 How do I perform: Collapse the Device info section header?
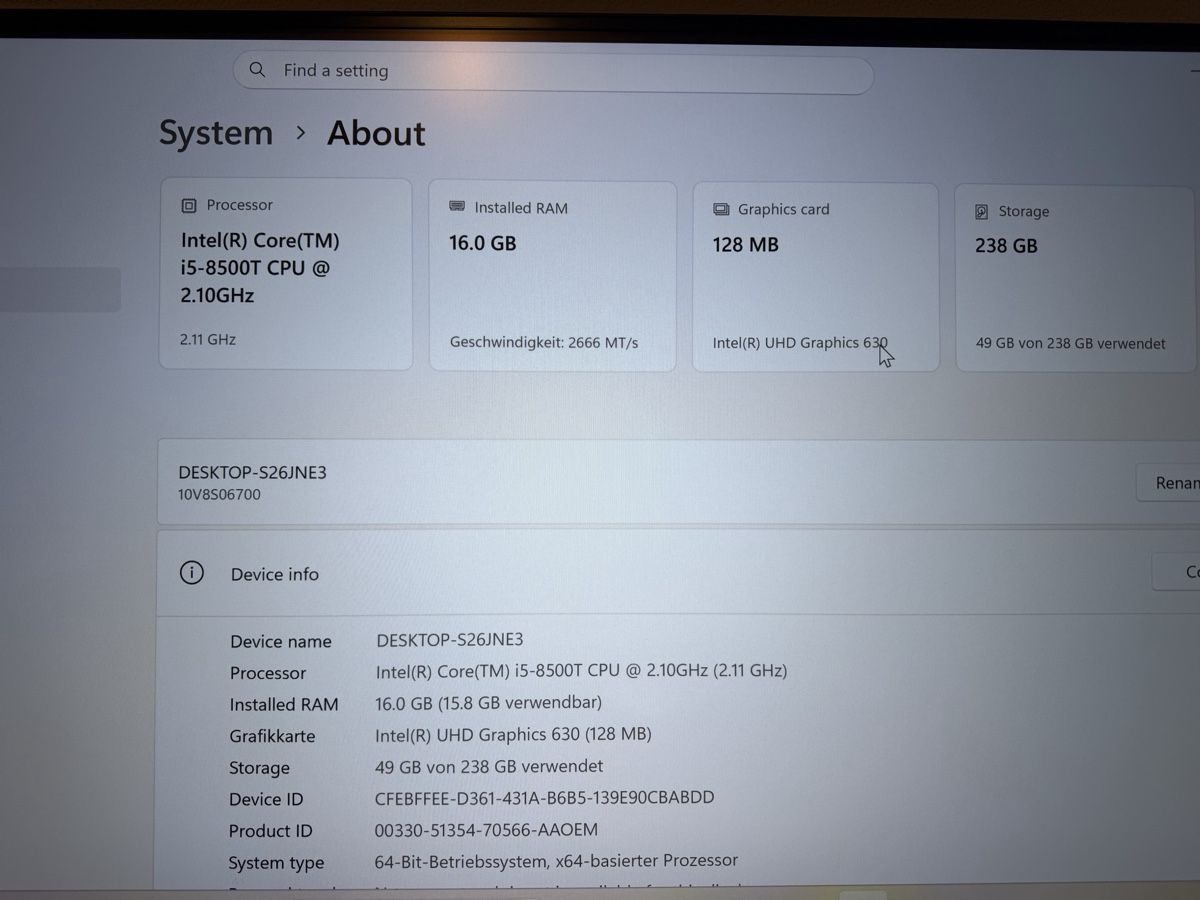678,573
